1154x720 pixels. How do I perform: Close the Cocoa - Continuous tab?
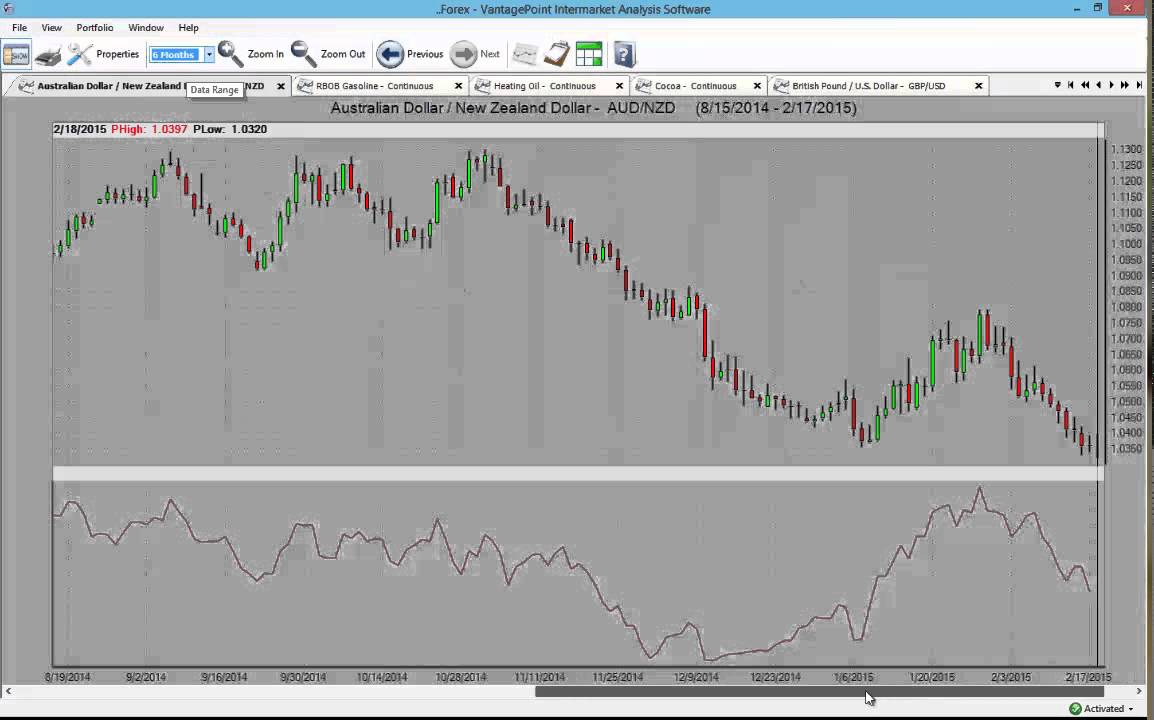[757, 86]
